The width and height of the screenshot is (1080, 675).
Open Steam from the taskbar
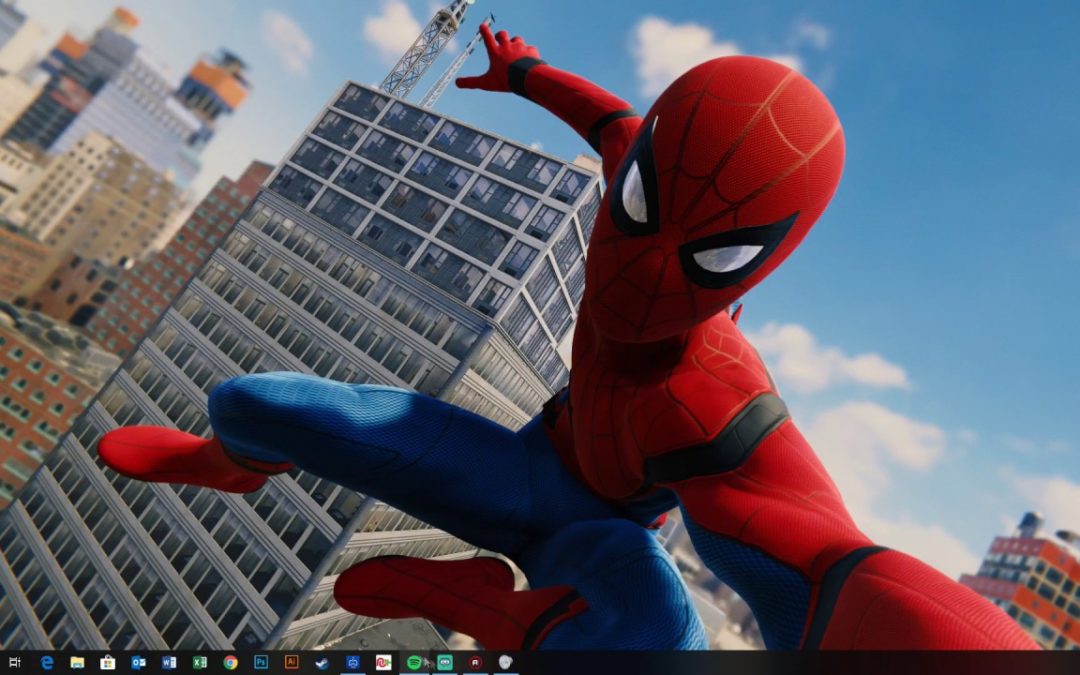tap(322, 663)
